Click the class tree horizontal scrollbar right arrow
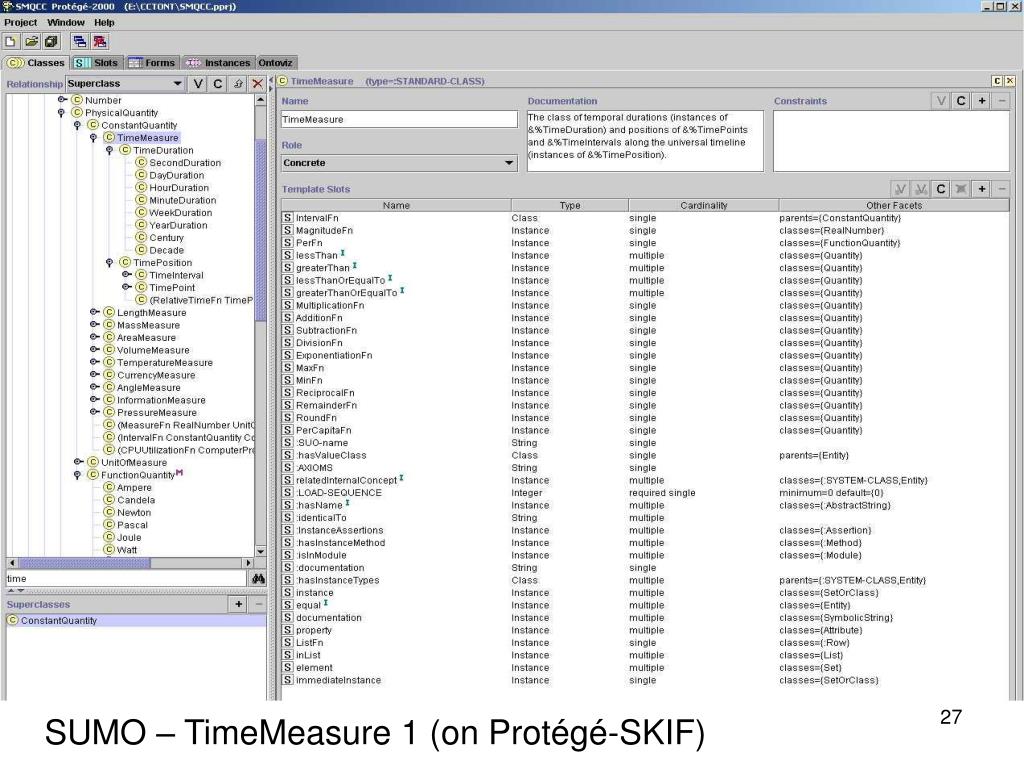1024x768 pixels. pyautogui.click(x=248, y=563)
